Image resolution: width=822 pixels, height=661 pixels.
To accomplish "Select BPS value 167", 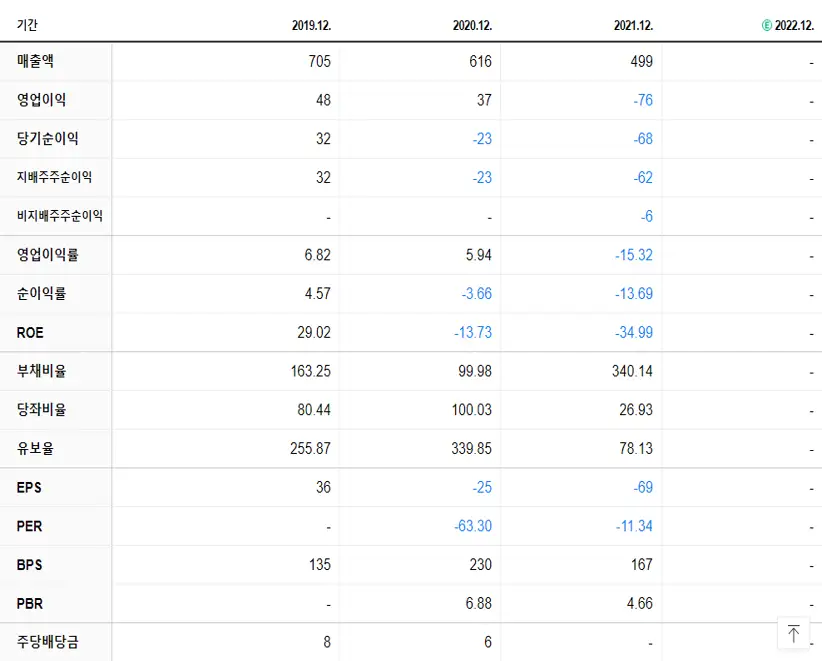I will 642,565.
